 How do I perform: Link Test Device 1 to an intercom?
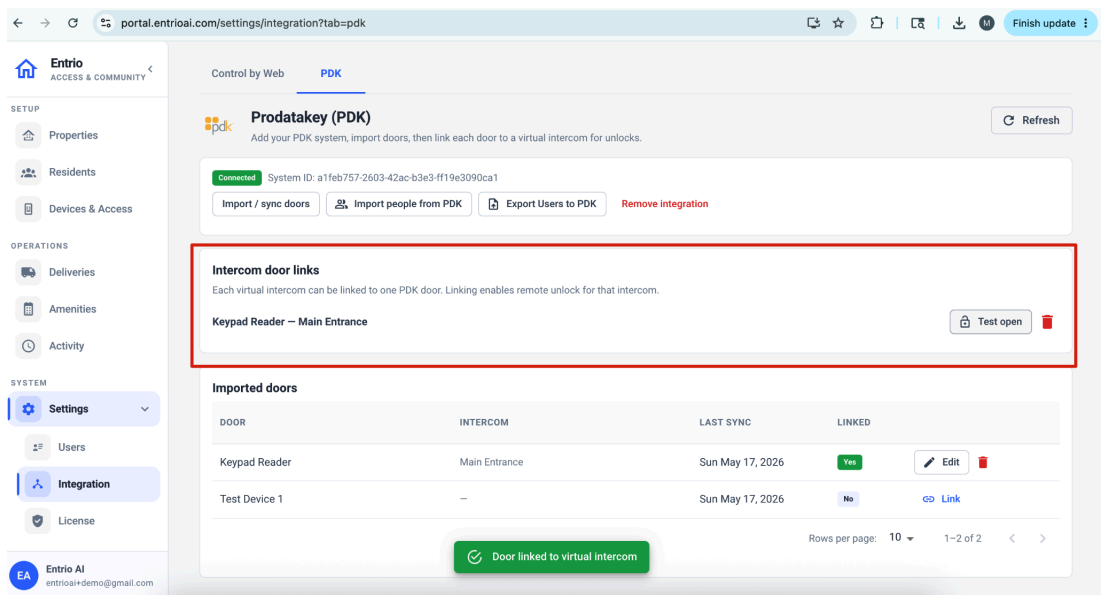point(941,499)
